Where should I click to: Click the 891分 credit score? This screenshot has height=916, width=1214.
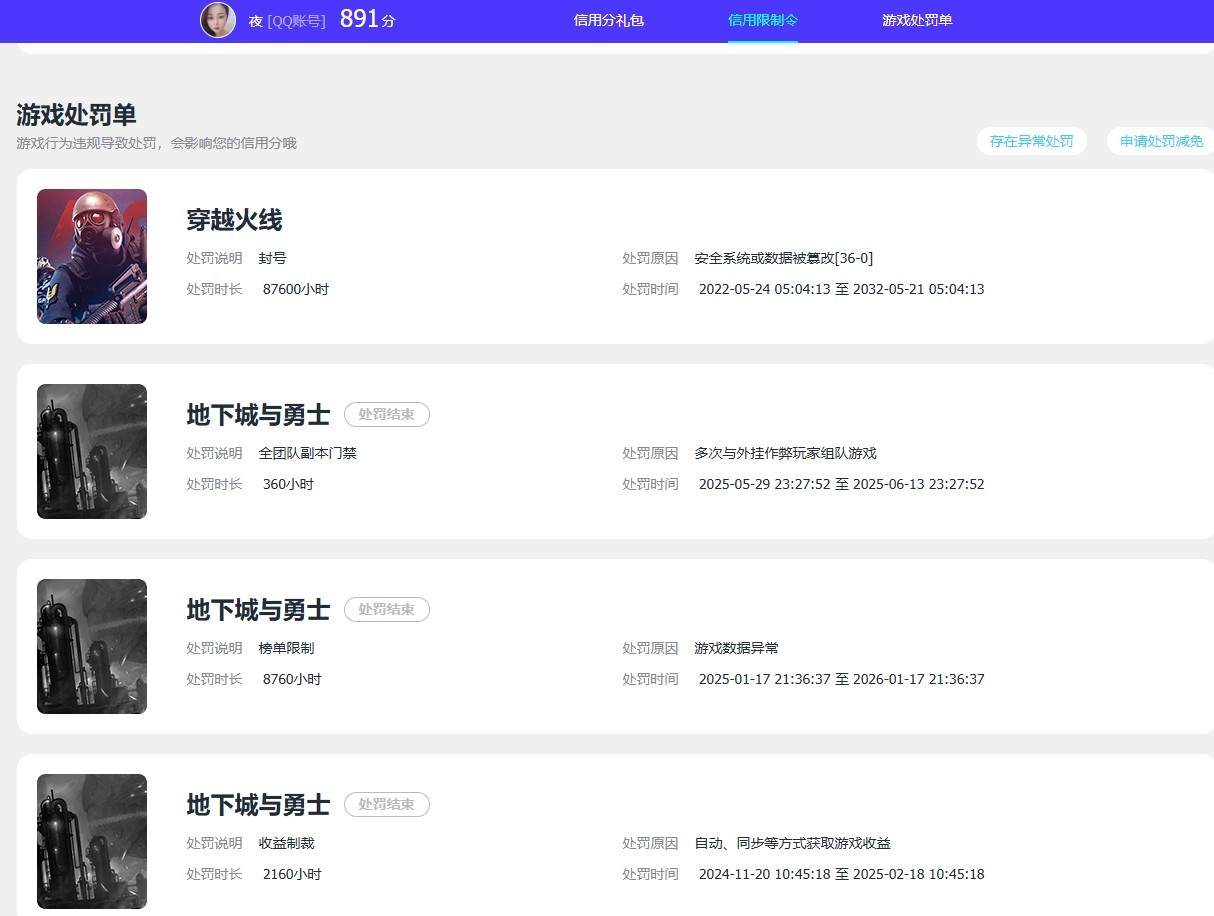tap(367, 19)
